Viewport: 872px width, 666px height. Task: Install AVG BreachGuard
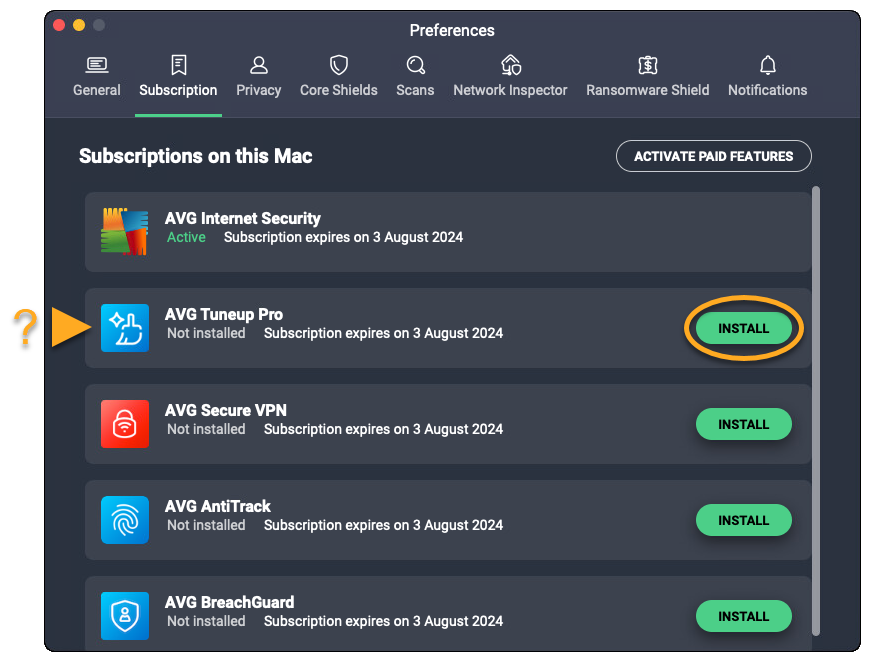pos(743,616)
